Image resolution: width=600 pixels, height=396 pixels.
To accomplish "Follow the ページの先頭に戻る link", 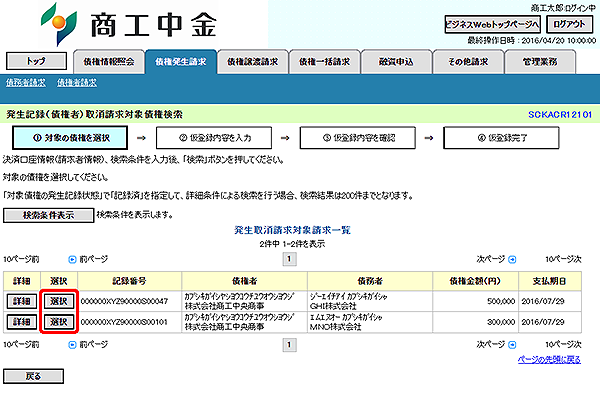I will pyautogui.click(x=549, y=360).
